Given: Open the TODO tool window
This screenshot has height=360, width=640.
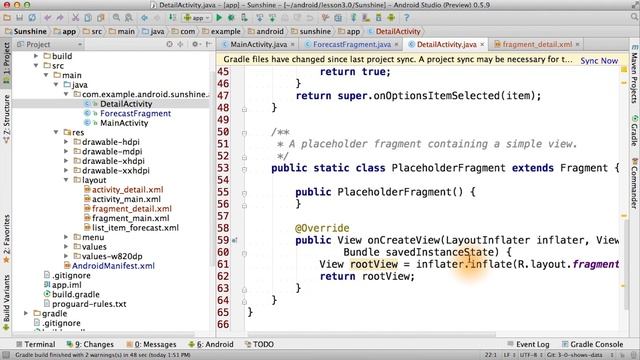Looking at the screenshot, I should pos(259,344).
